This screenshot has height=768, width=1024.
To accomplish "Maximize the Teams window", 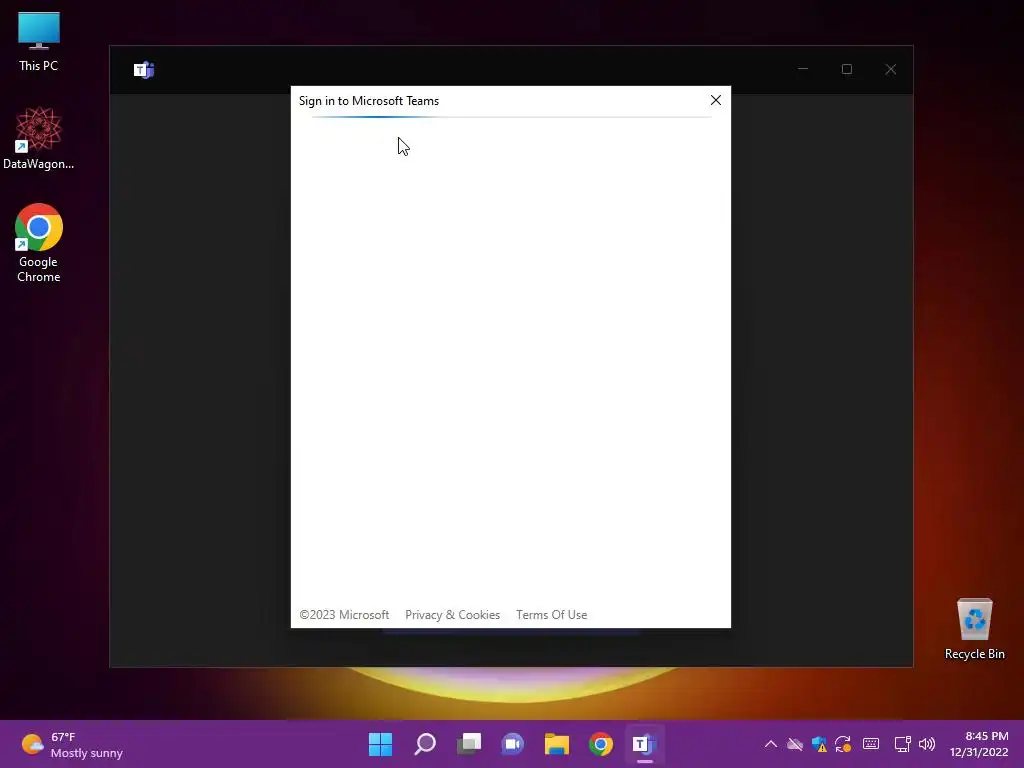I will pos(846,69).
